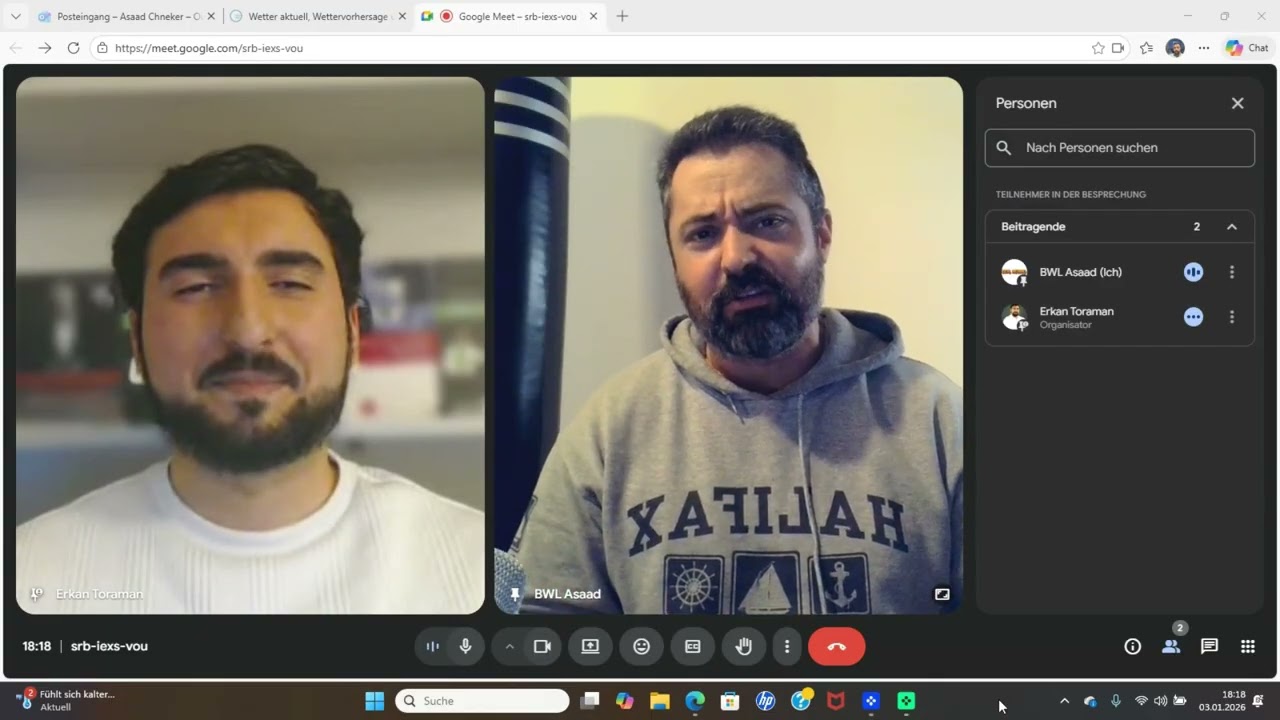Switch to the Posteingang – Asaad Chneker tab
The height and width of the screenshot is (720, 1280).
[128, 16]
